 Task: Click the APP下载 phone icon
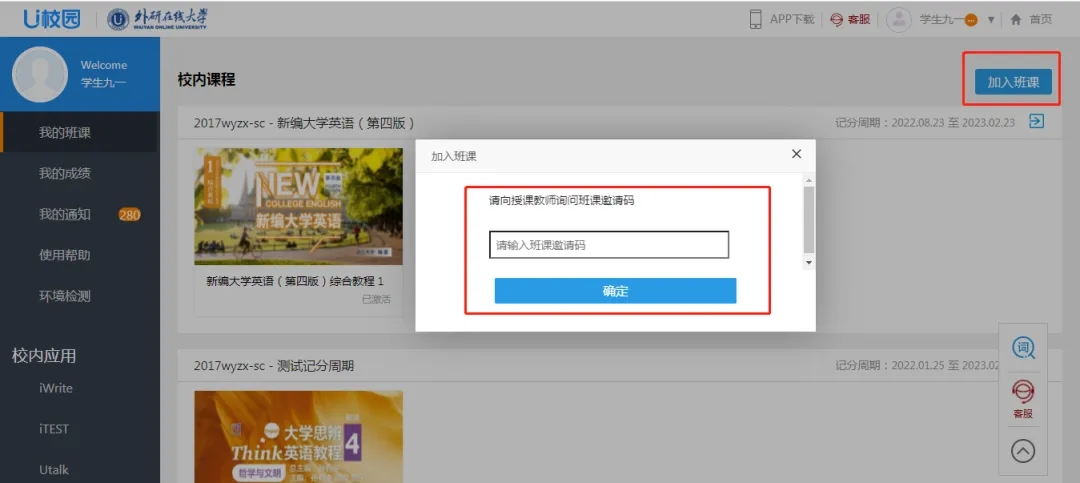point(756,19)
